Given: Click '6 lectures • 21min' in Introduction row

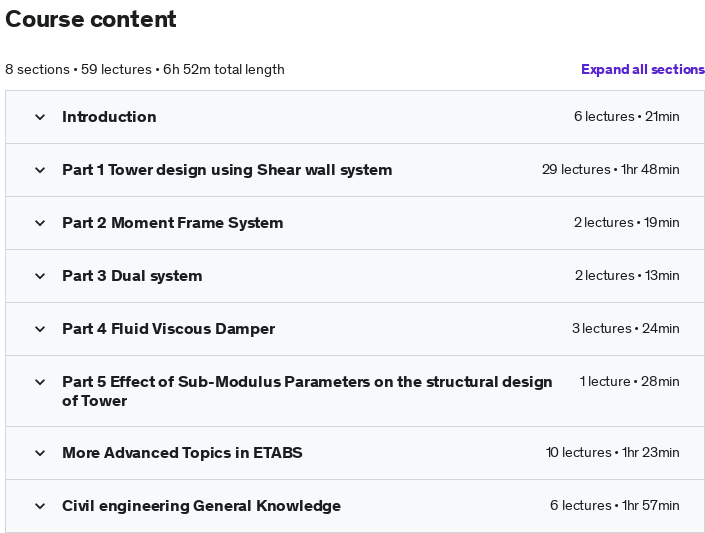Looking at the screenshot, I should click(627, 116).
